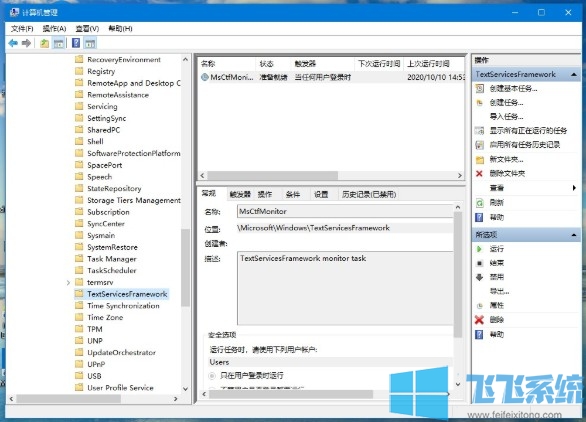Image resolution: width=586 pixels, height=422 pixels.
Task: Click task list horizontal scrollbar right arrow
Action: point(460,175)
